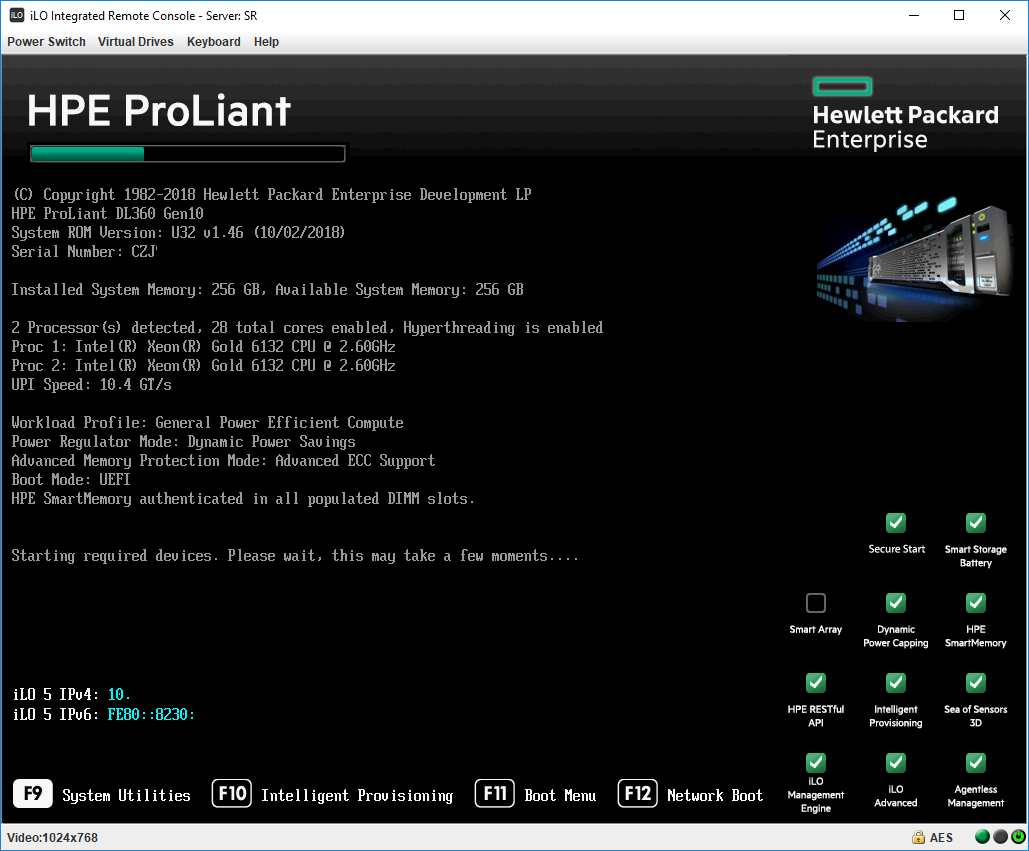Click the UPI Speed: 10.4 GT/s line

tap(91, 384)
